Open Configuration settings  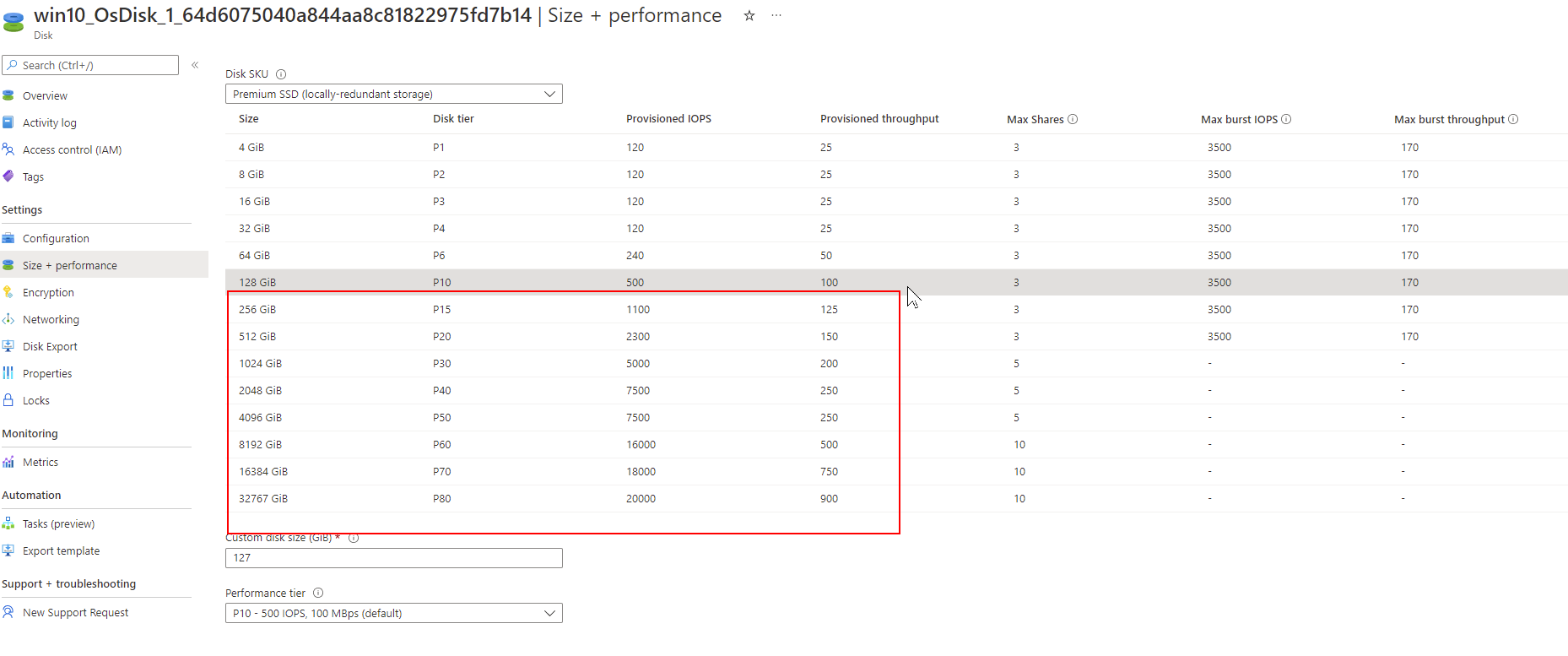56,238
